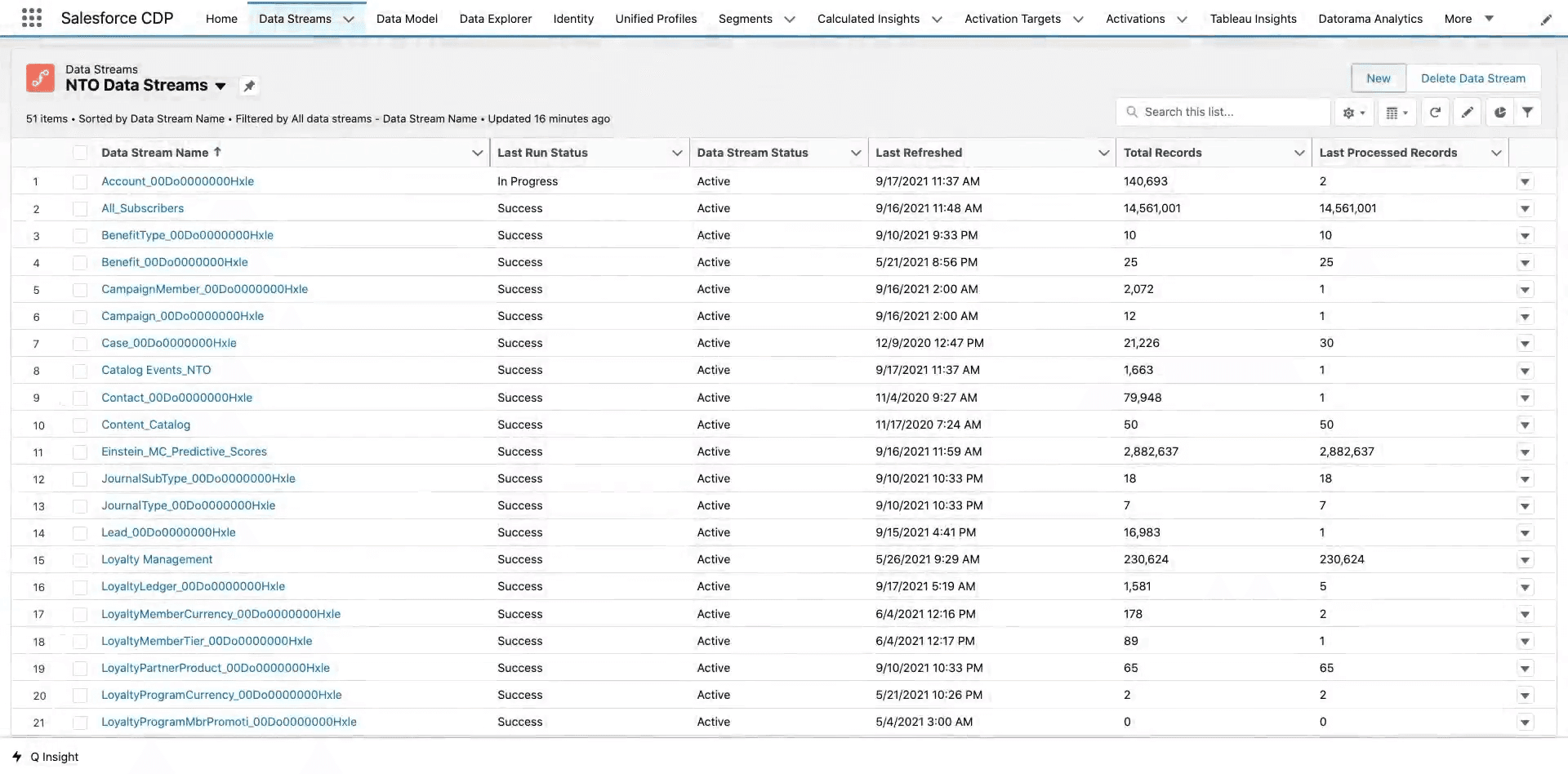Open the charts panel icon
1568x774 pixels.
pos(1499,112)
